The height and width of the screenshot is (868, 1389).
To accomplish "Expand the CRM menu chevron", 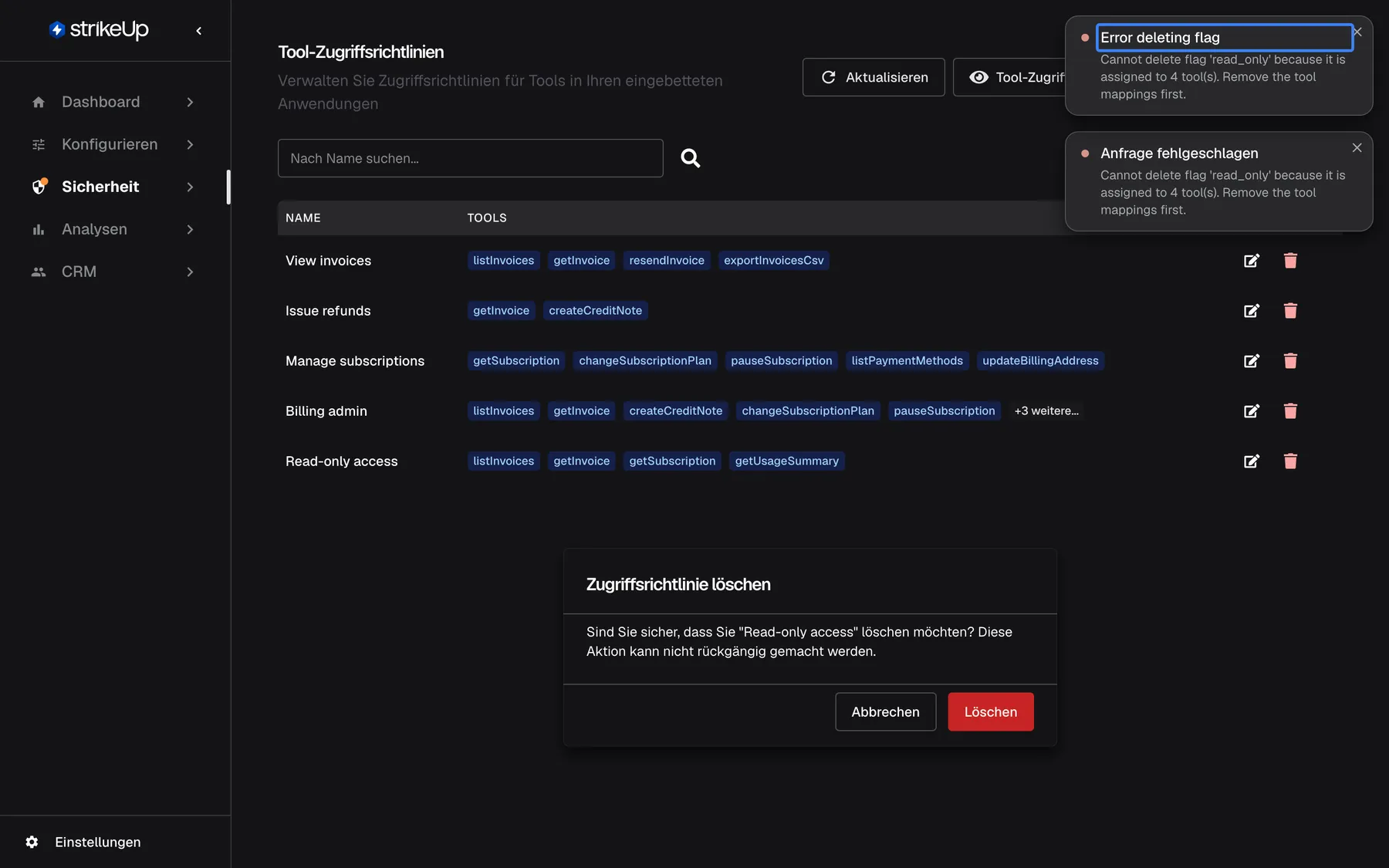I will (x=190, y=272).
